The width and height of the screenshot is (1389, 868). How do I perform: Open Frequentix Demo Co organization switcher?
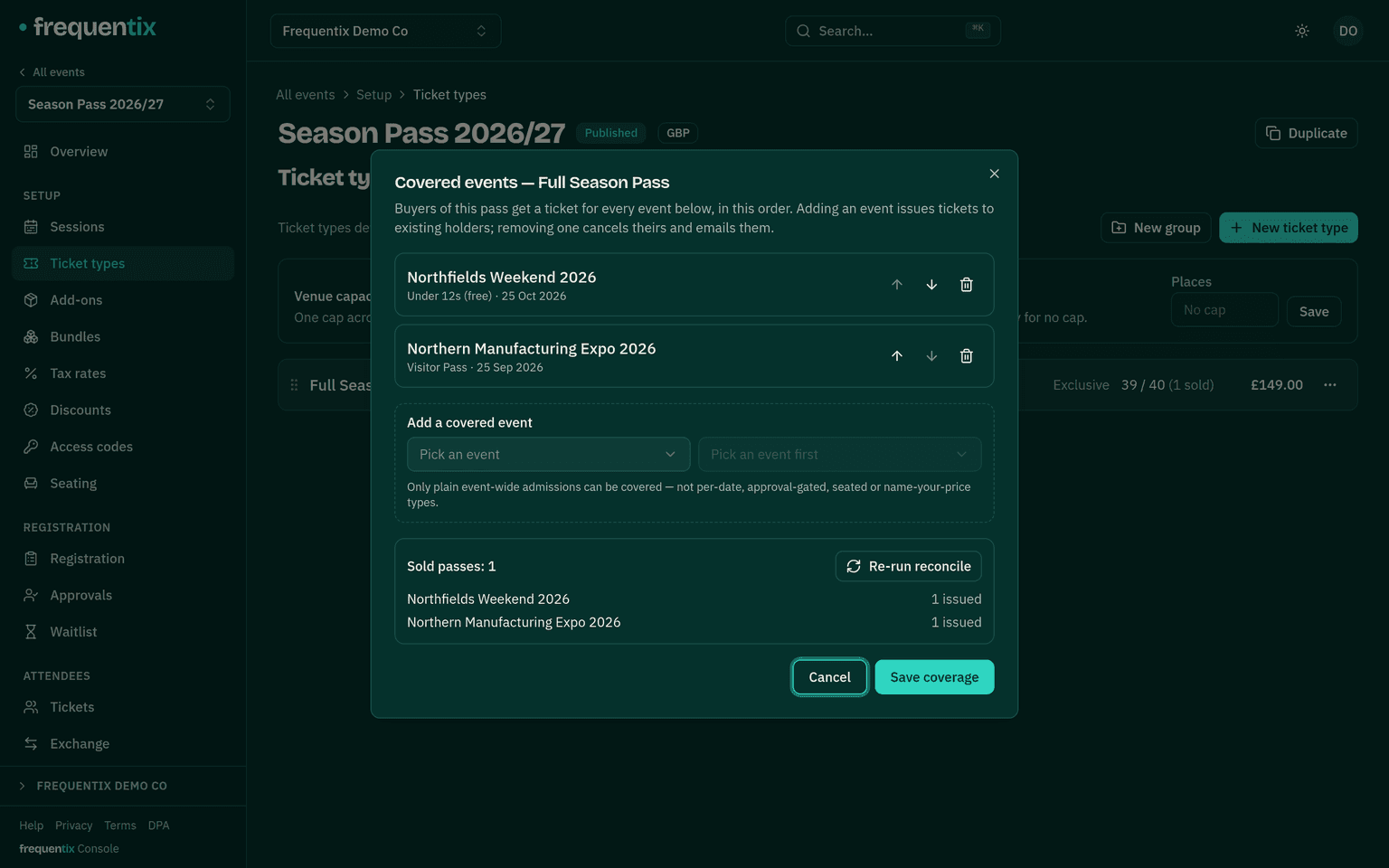pyautogui.click(x=385, y=31)
